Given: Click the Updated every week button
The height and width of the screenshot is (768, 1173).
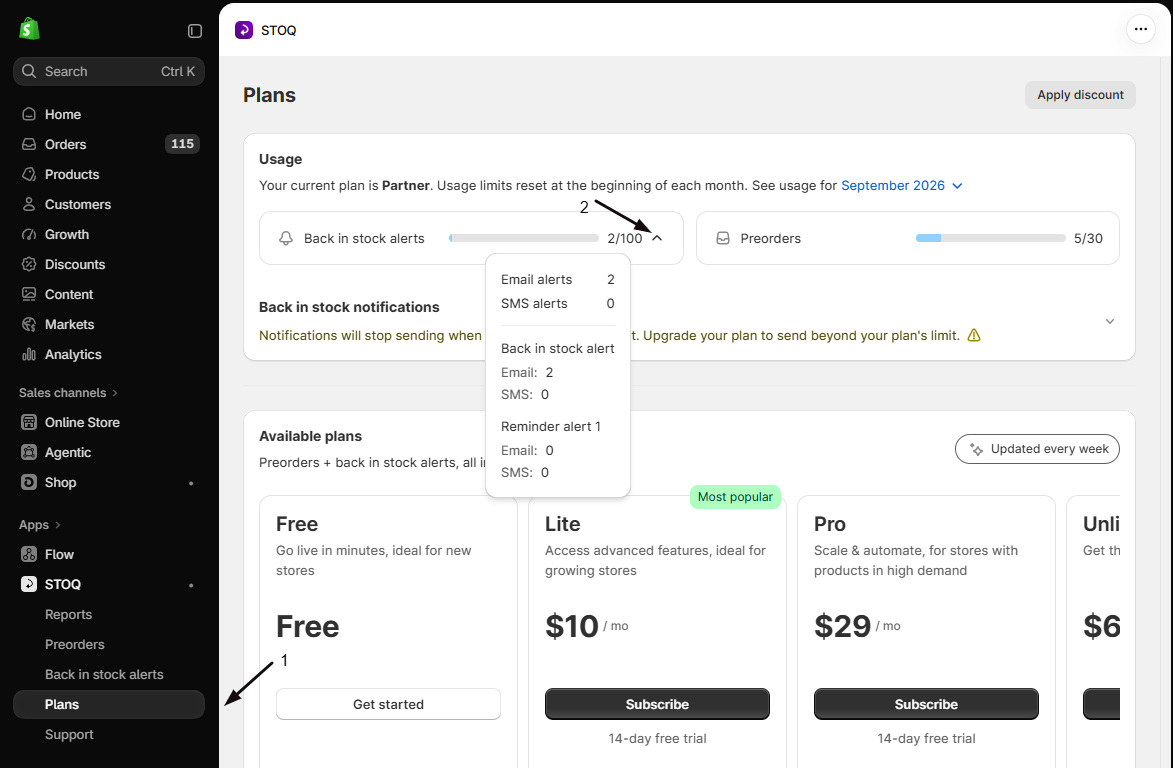Looking at the screenshot, I should click(x=1037, y=449).
